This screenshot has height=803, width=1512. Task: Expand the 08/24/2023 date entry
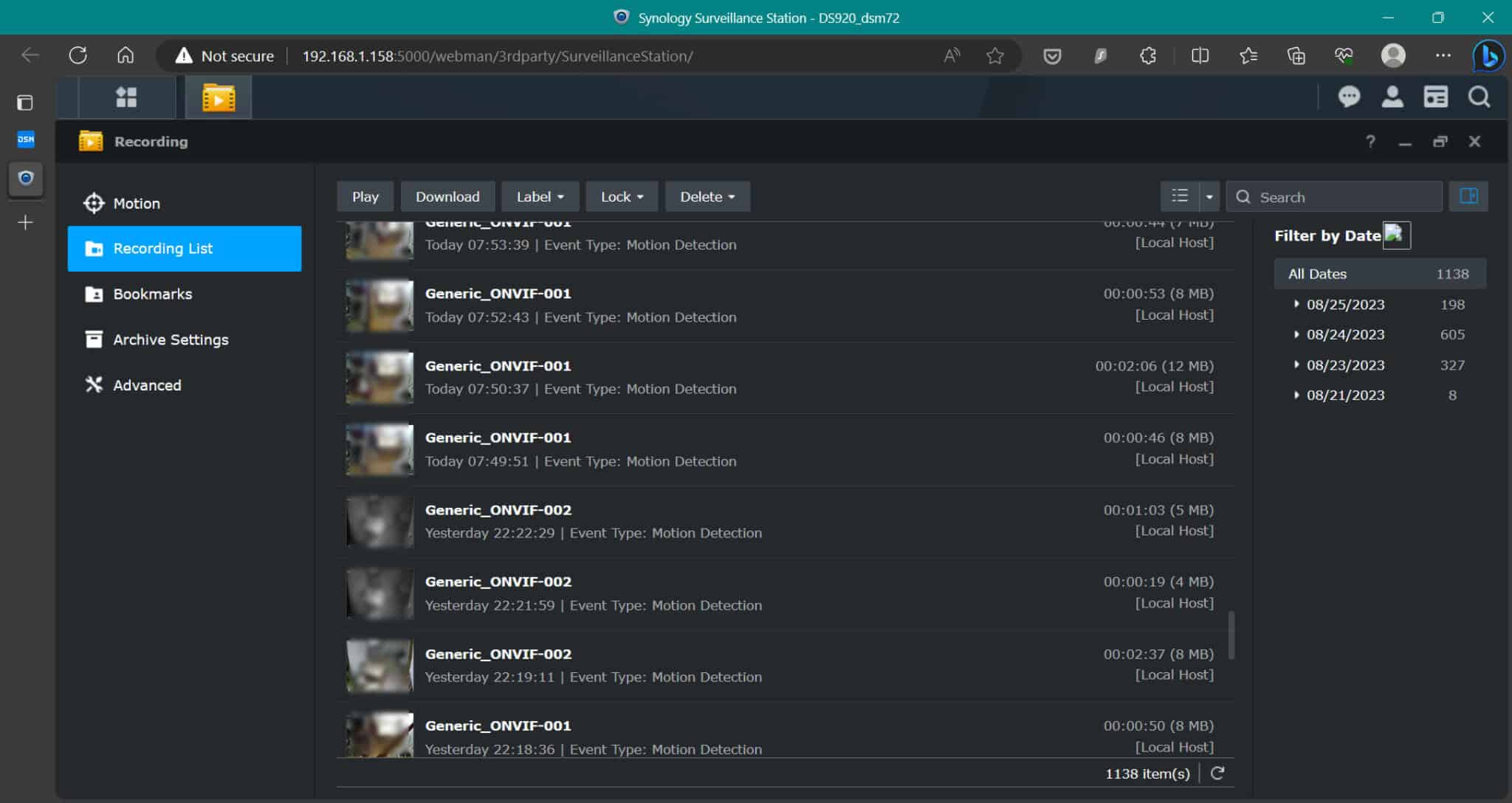click(x=1298, y=334)
